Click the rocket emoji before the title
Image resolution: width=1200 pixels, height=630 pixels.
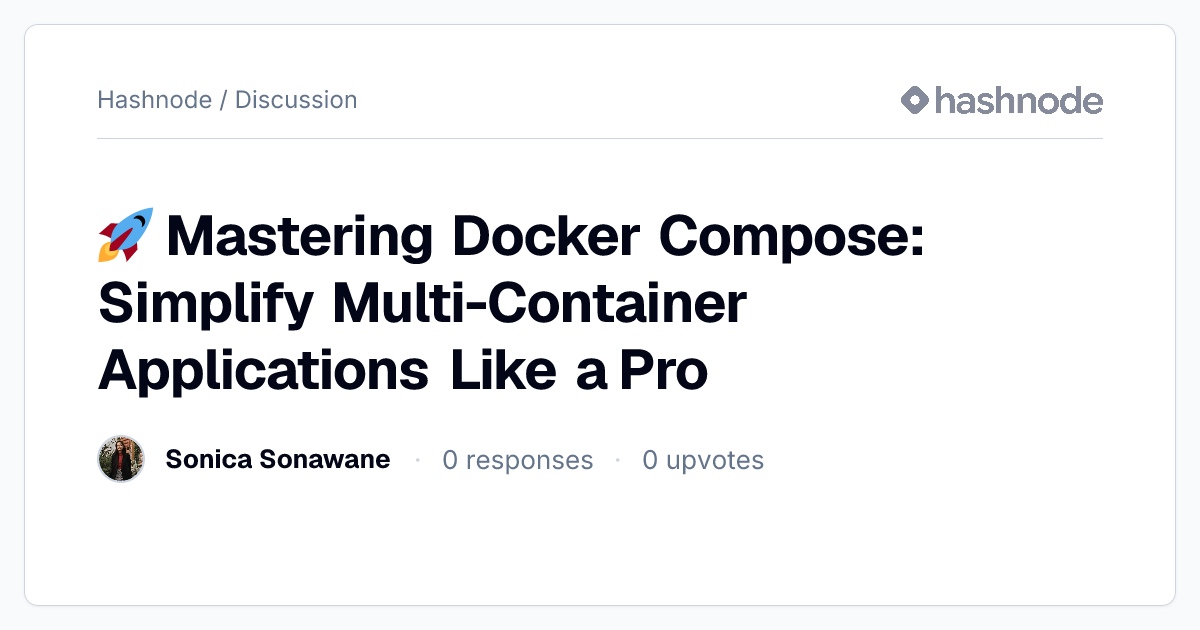click(x=125, y=235)
